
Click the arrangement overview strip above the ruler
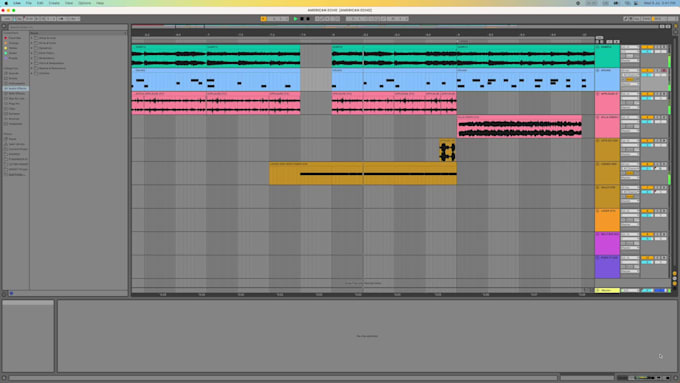click(395, 26)
